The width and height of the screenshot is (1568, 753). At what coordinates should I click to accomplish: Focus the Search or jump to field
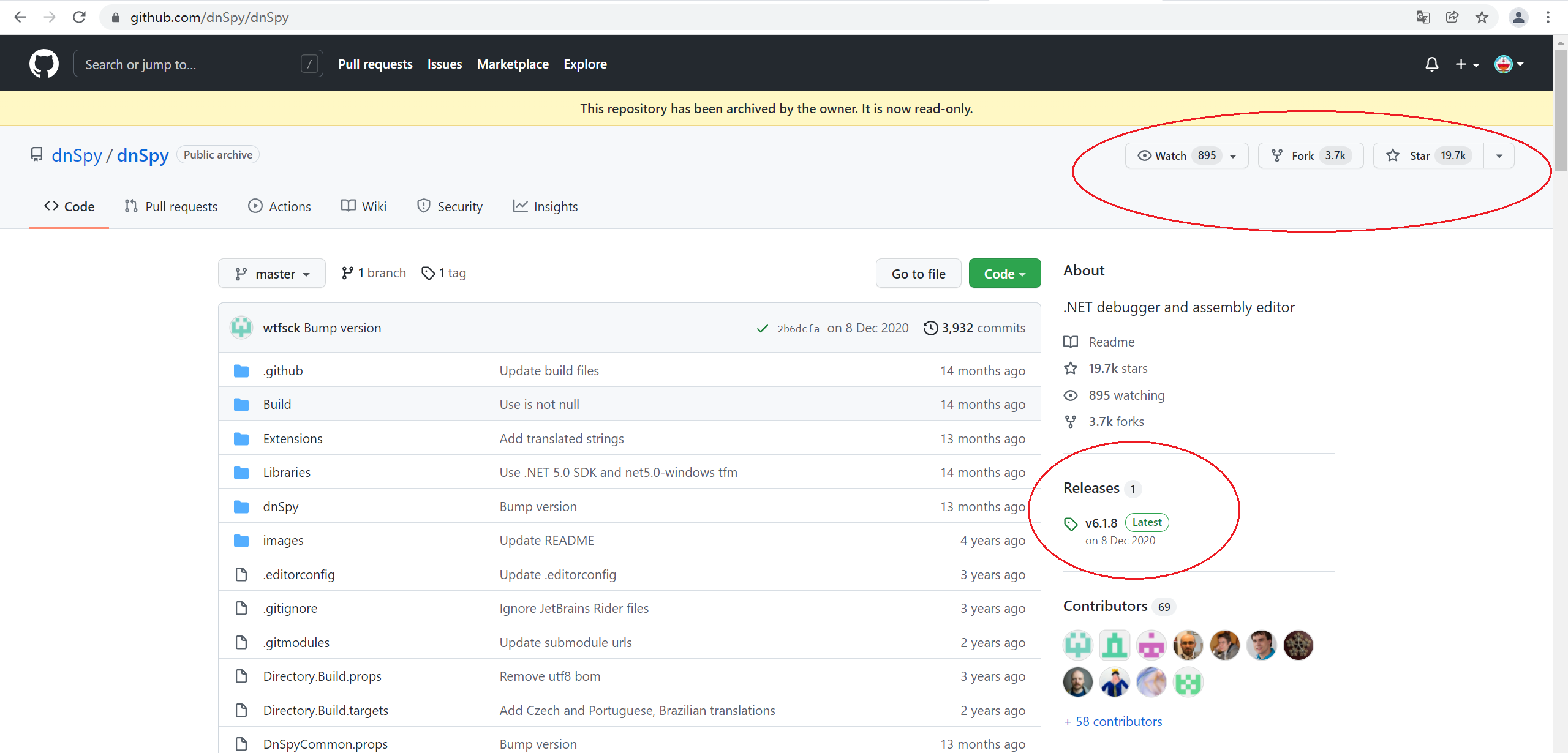click(198, 64)
